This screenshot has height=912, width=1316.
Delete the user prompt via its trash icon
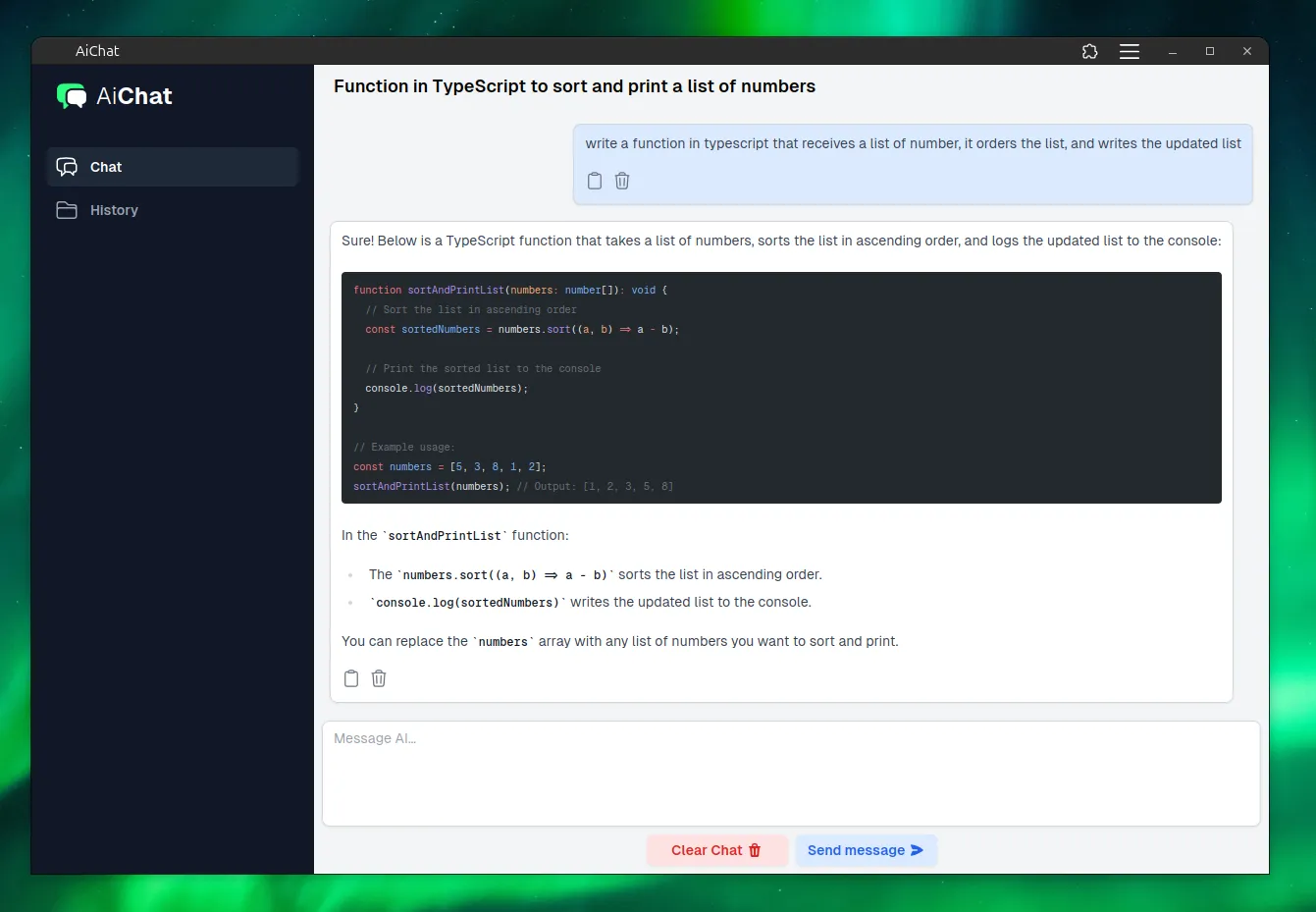pos(622,181)
